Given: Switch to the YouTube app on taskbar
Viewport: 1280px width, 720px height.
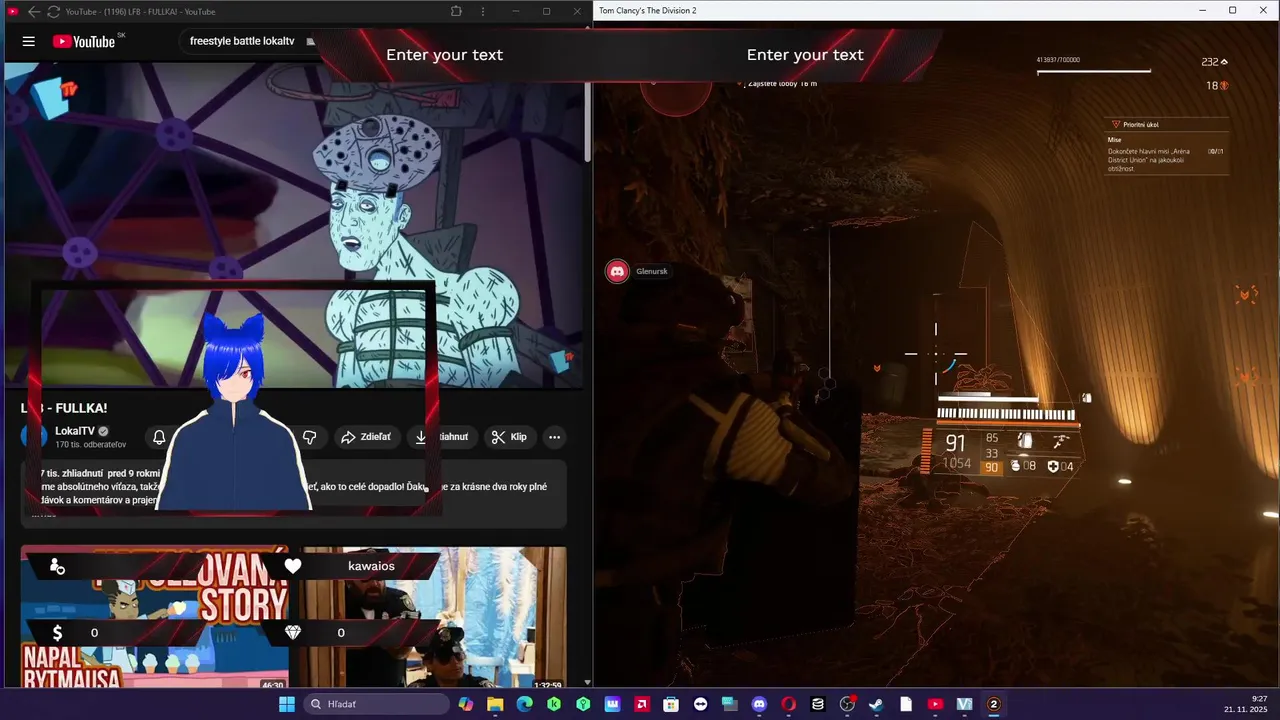Looking at the screenshot, I should point(935,704).
